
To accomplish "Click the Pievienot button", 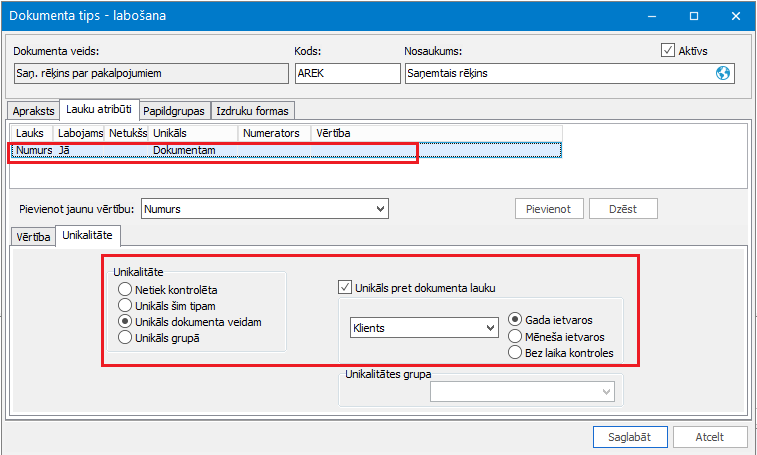I will 549,209.
